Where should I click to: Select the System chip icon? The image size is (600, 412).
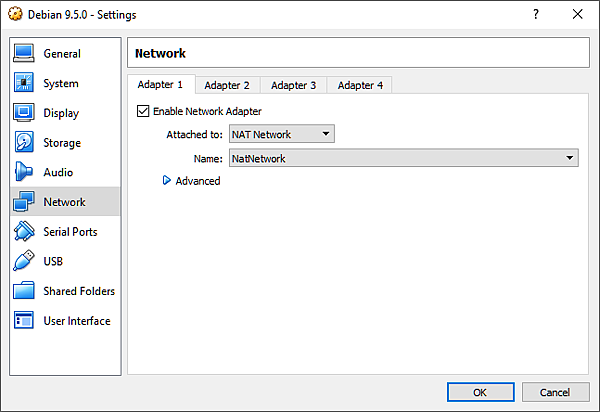coord(25,83)
